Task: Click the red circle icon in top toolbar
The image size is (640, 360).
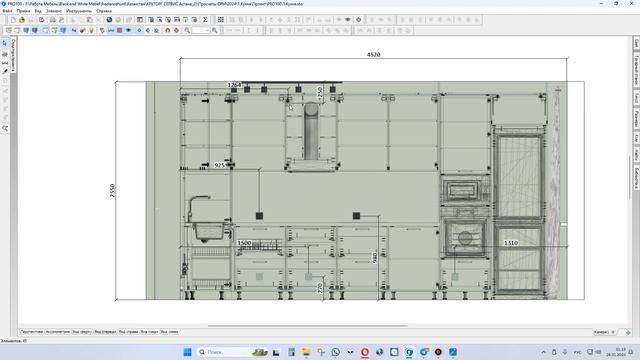Action: pyautogui.click(x=359, y=20)
